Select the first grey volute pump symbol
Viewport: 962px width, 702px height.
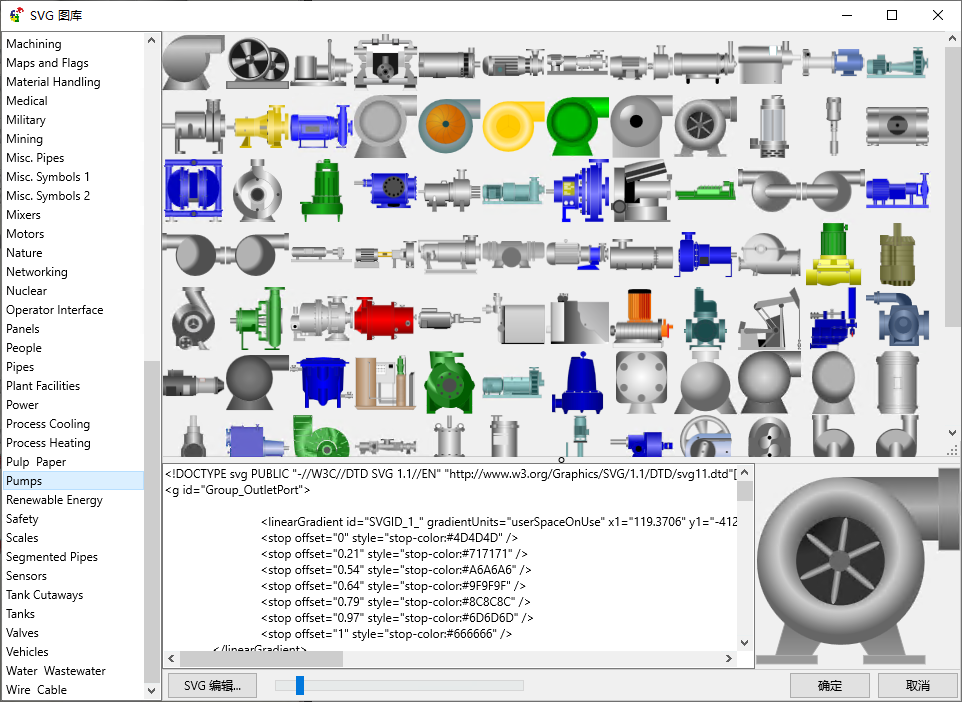pyautogui.click(x=193, y=61)
